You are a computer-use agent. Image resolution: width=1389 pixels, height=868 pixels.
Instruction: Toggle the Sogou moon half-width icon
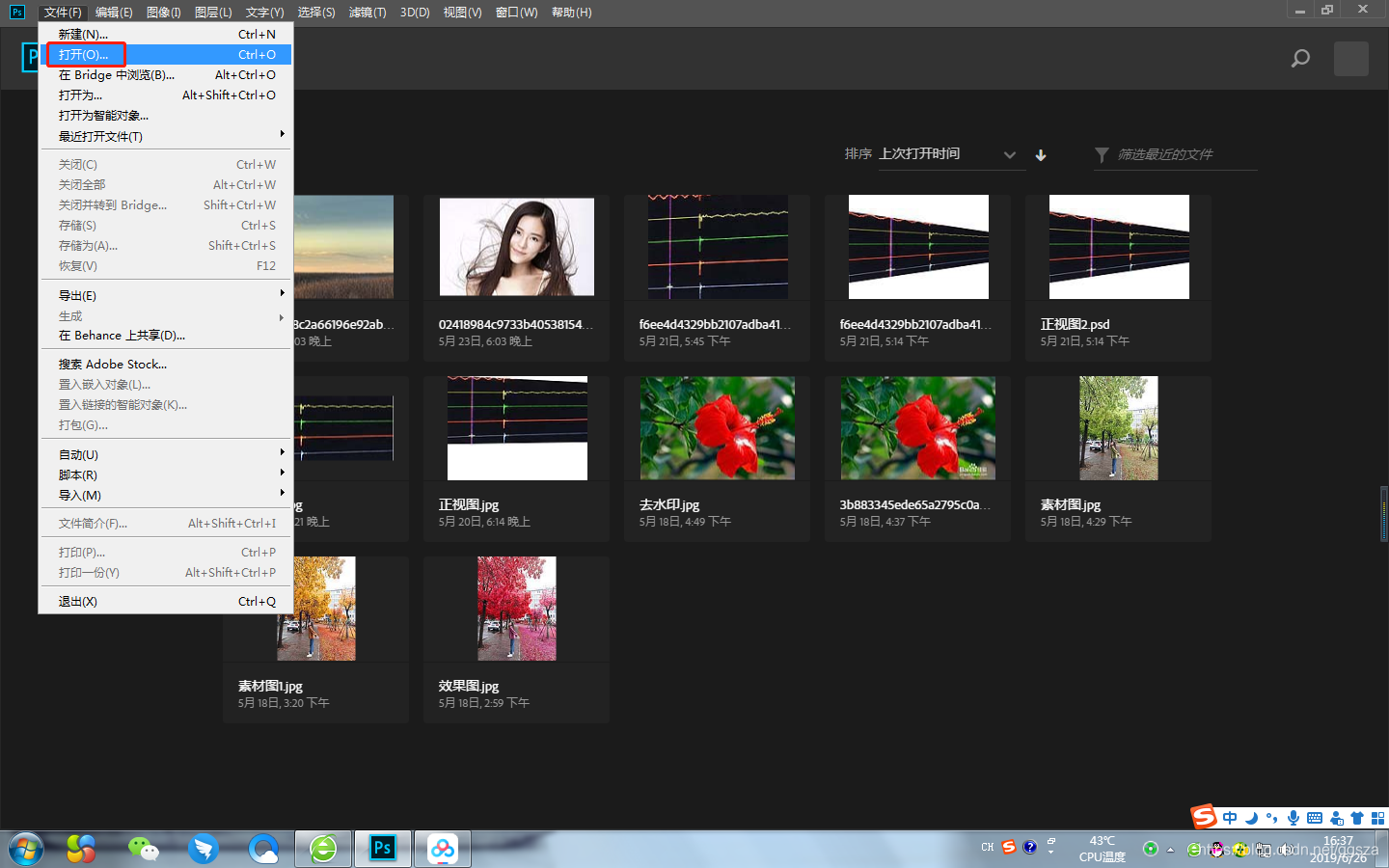(x=1251, y=818)
